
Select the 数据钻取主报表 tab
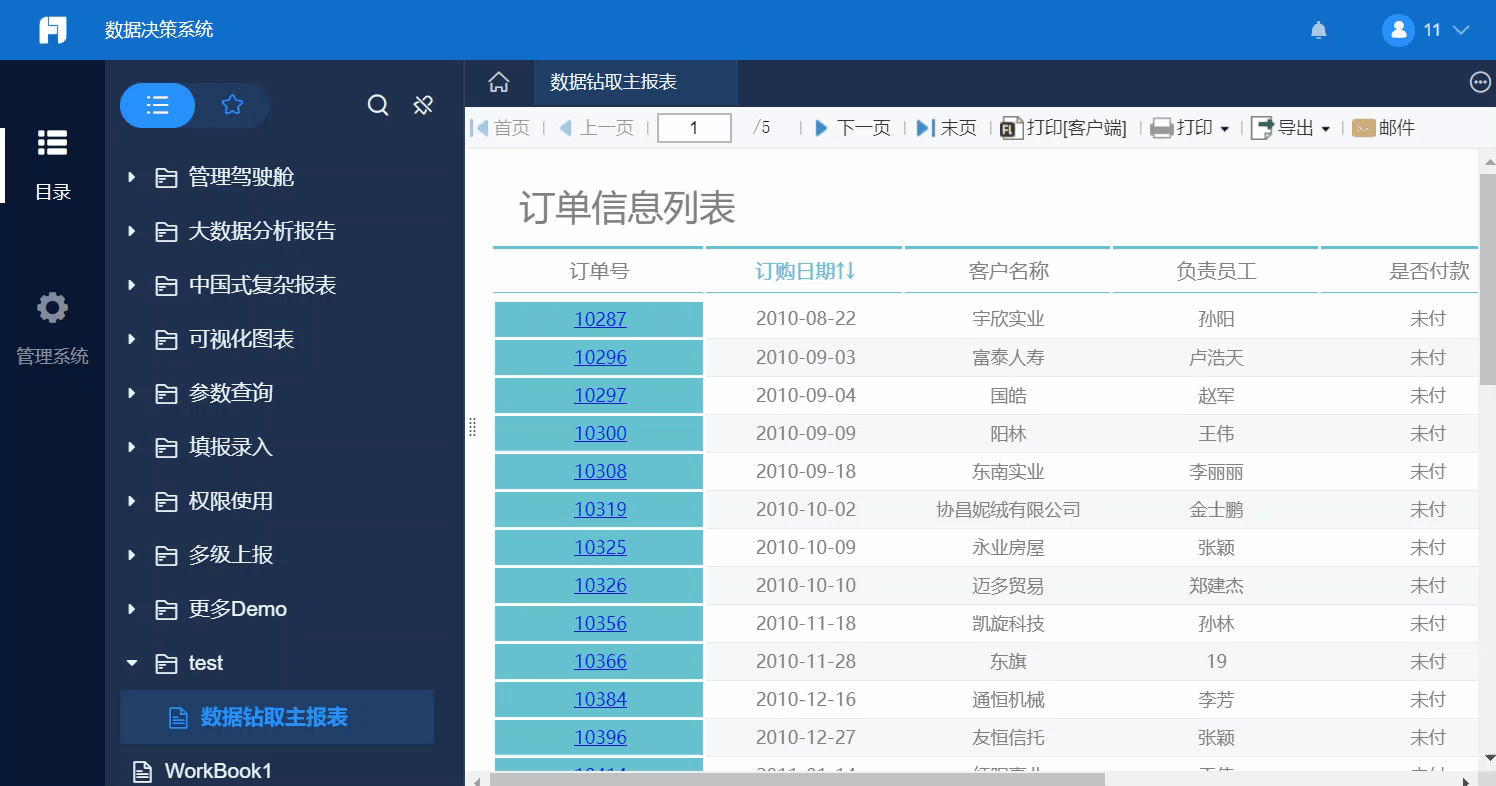point(614,82)
